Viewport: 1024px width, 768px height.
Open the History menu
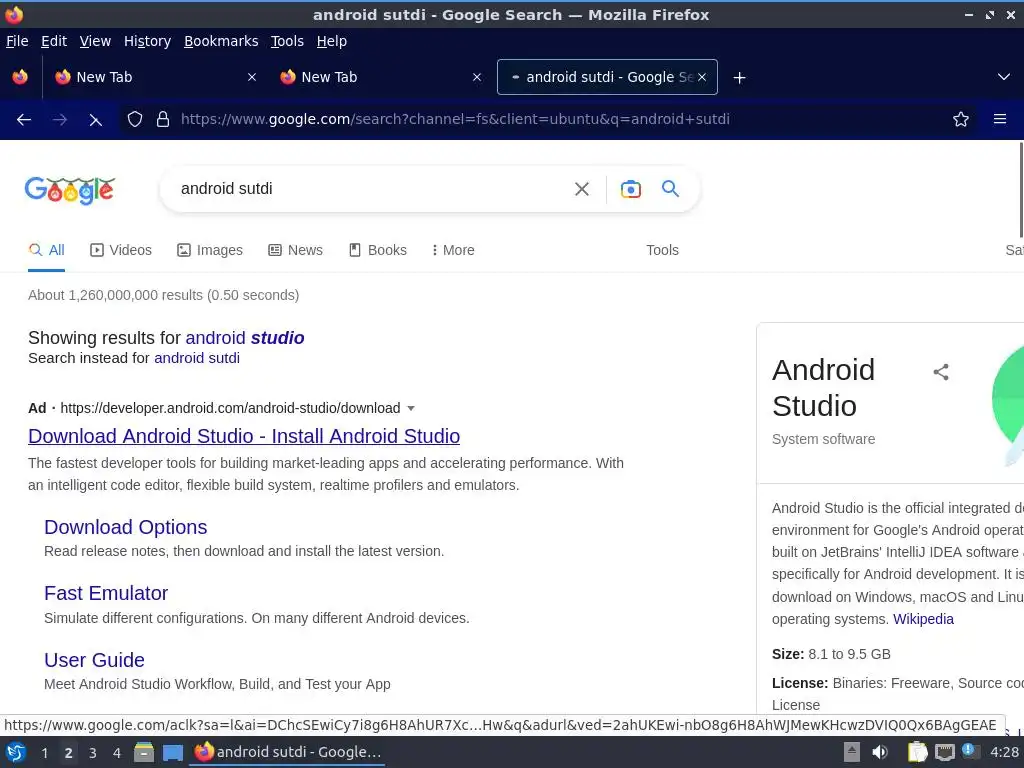point(147,41)
